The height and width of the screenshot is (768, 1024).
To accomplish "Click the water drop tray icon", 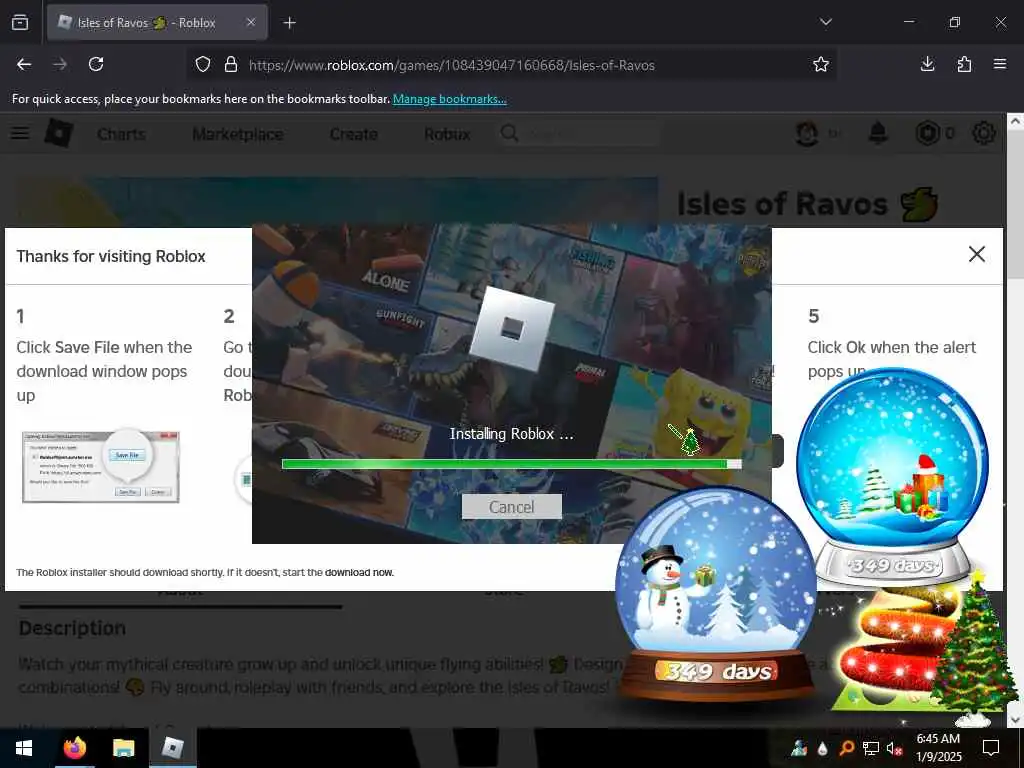I will point(822,748).
